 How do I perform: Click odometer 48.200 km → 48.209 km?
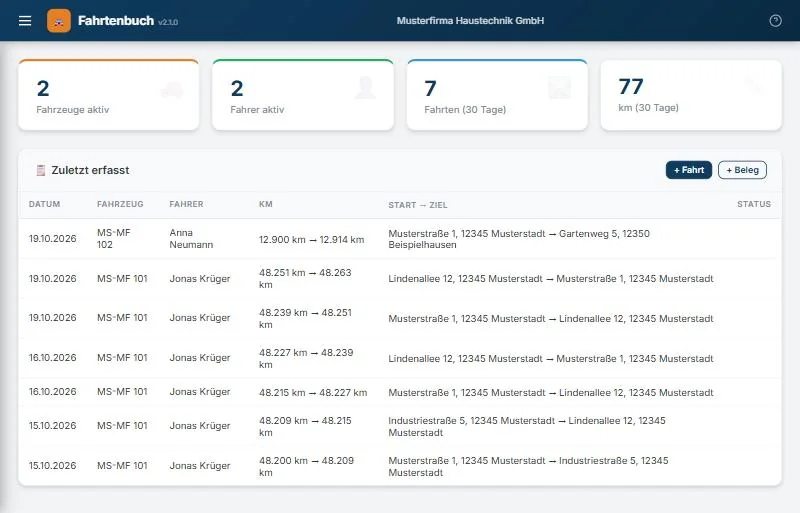[306, 467]
